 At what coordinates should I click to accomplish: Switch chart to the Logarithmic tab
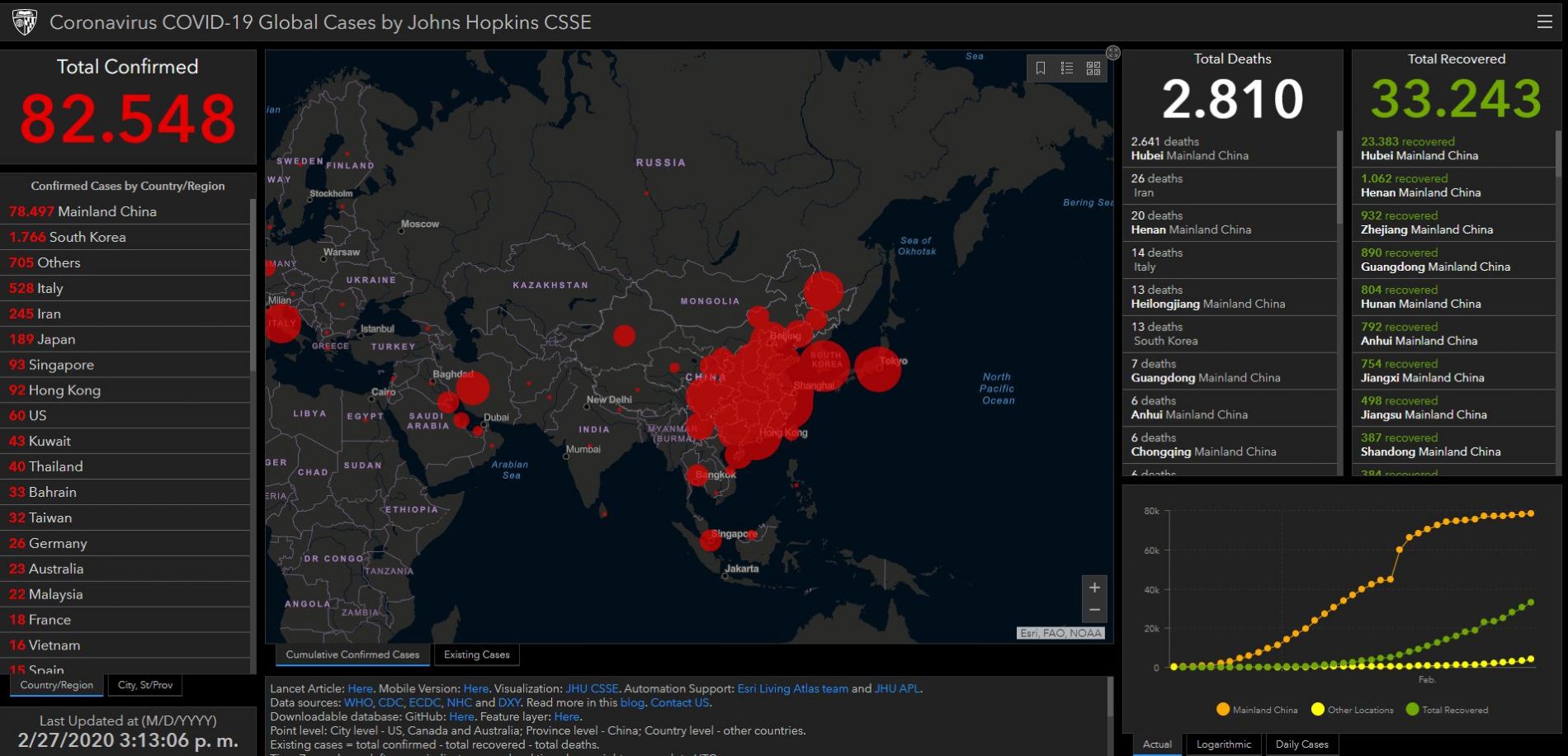click(x=1223, y=744)
